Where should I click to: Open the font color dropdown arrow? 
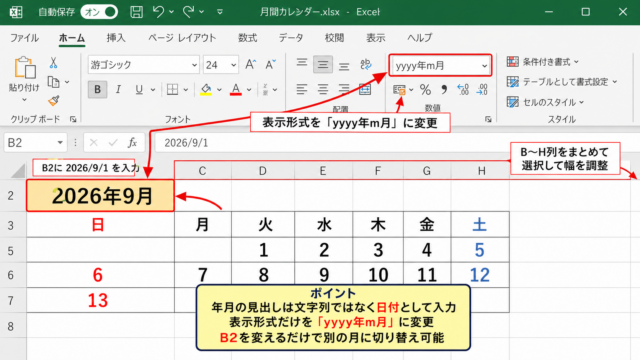249,89
